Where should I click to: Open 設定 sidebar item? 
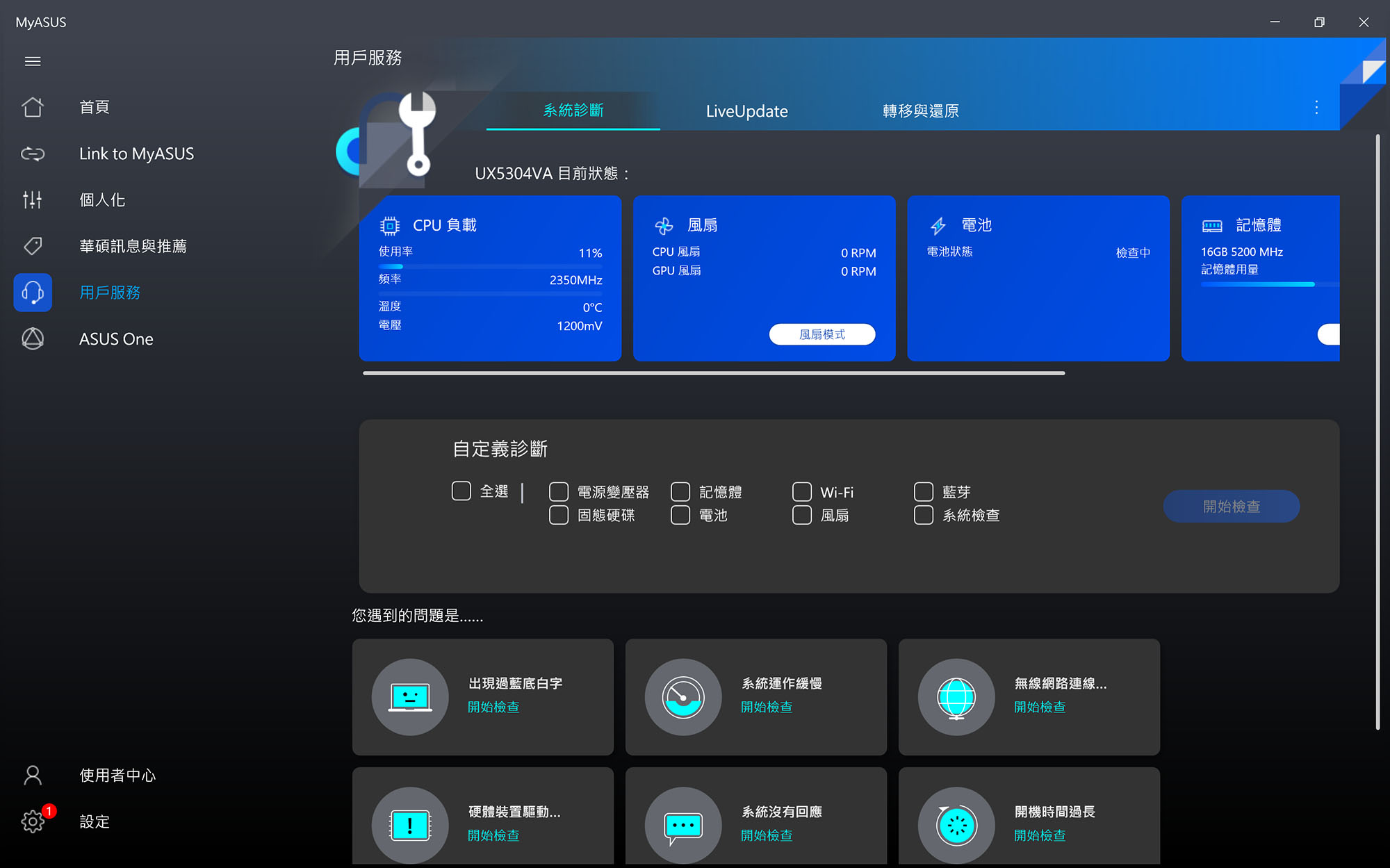point(95,821)
